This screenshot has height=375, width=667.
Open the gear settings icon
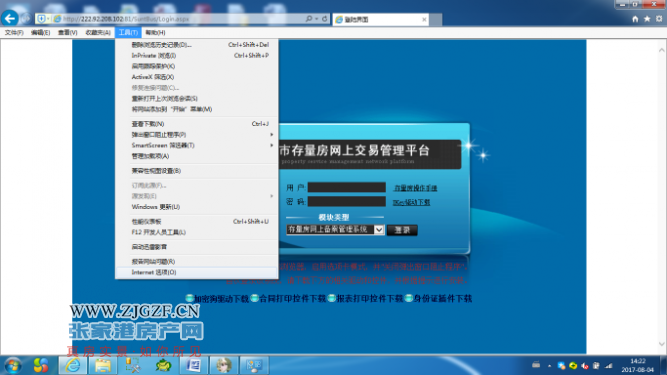point(659,19)
